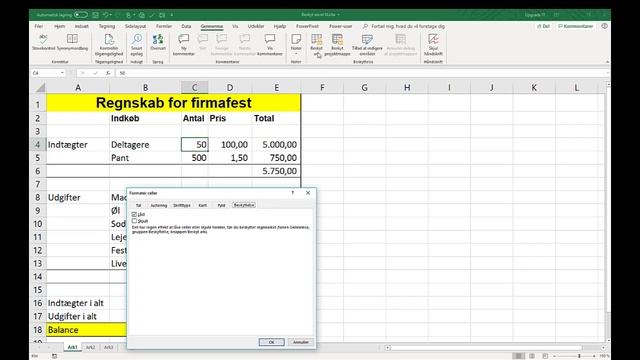Click the Insert Function fx icon
The image size is (640, 360).
(x=108, y=73)
